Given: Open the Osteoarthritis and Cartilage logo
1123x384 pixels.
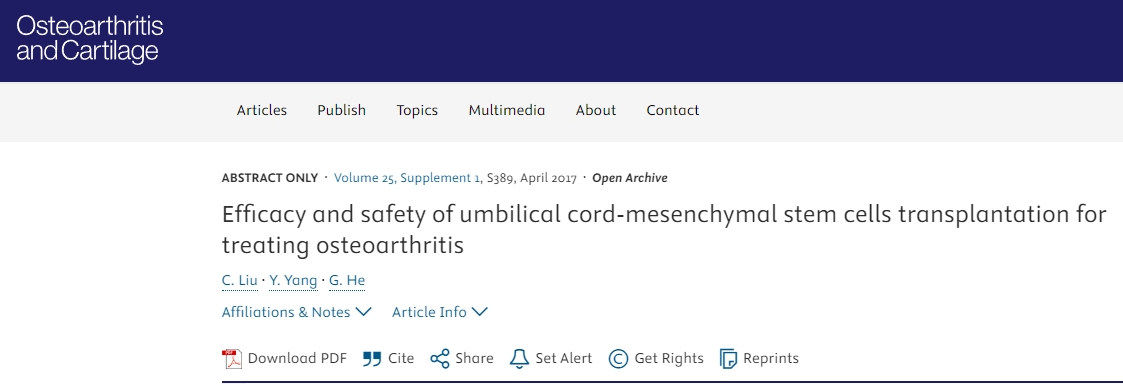Looking at the screenshot, I should 90,39.
